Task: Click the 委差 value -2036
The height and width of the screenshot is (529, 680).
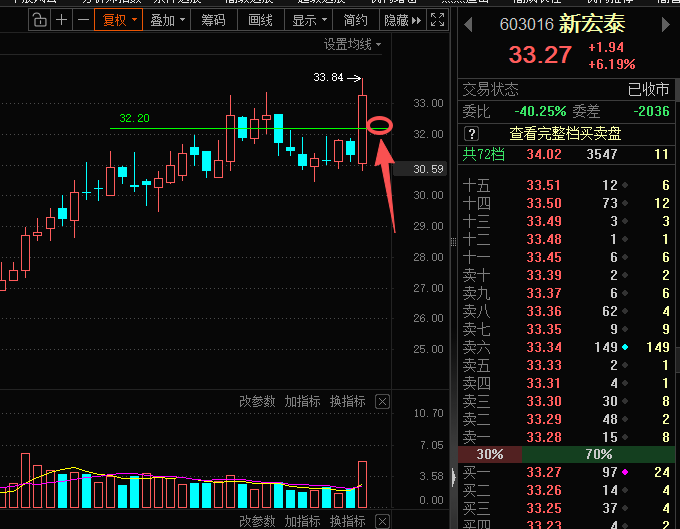Action: pyautogui.click(x=651, y=111)
